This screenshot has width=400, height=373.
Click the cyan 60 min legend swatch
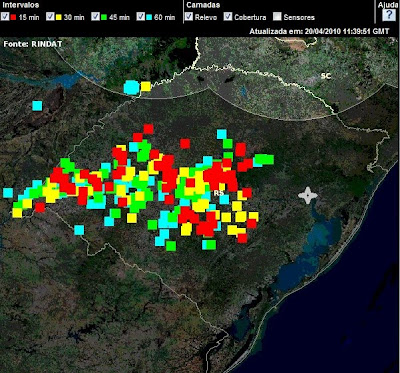[x=150, y=17]
